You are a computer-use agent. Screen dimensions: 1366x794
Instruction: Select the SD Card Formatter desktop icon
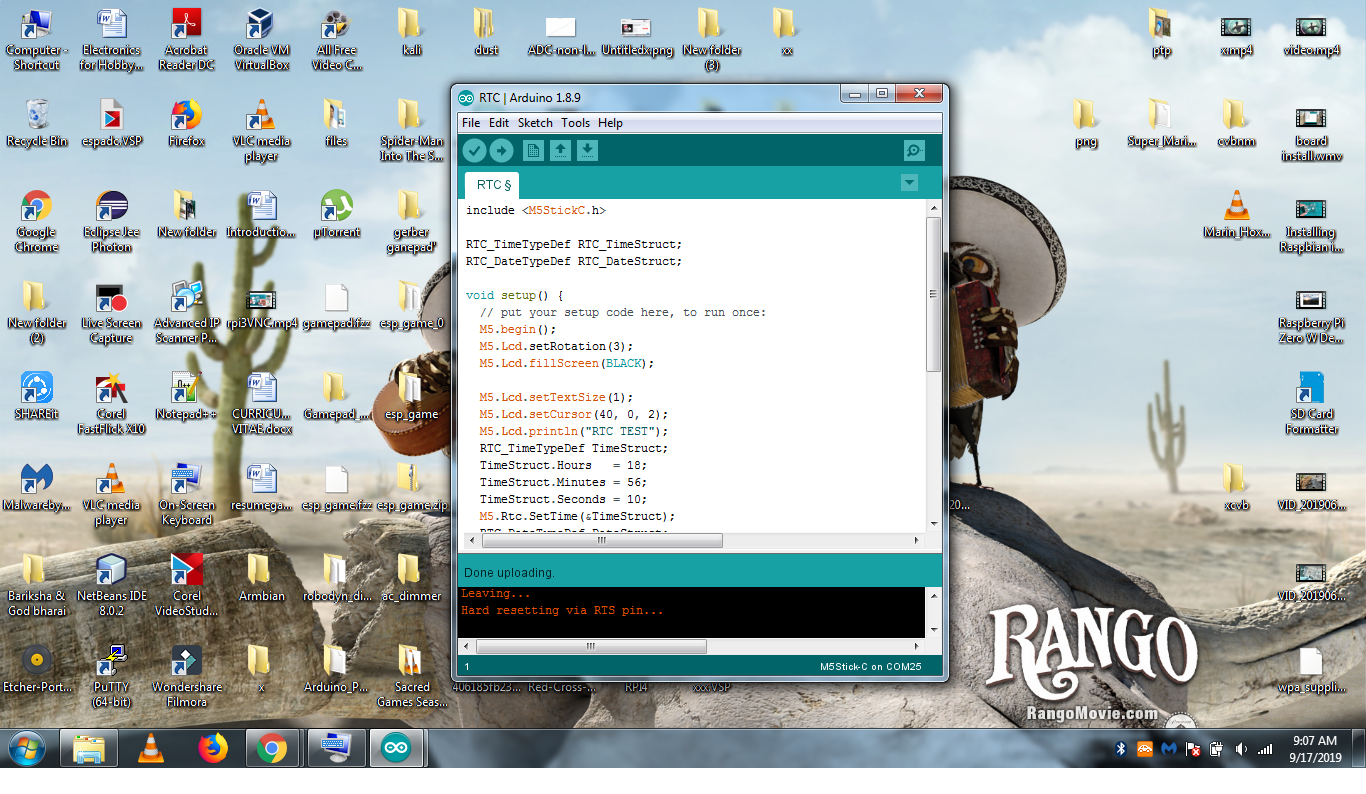tap(1311, 403)
